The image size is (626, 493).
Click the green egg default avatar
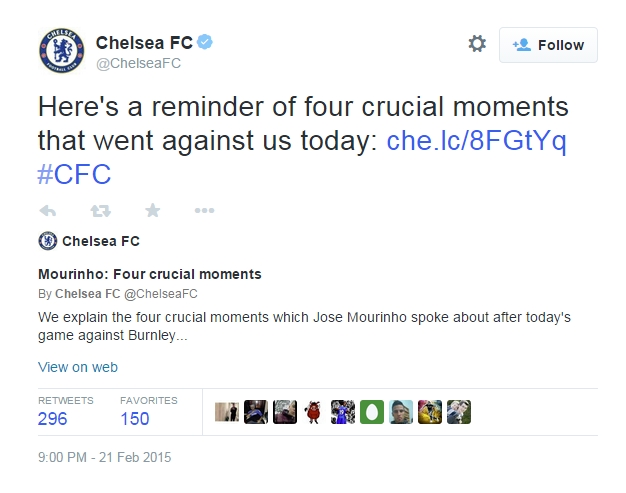[371, 412]
